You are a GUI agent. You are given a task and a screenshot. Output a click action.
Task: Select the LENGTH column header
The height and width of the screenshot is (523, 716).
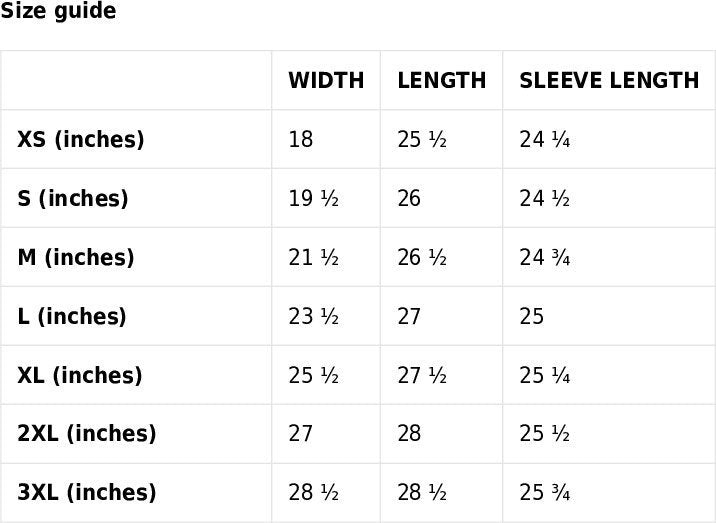pyautogui.click(x=441, y=81)
